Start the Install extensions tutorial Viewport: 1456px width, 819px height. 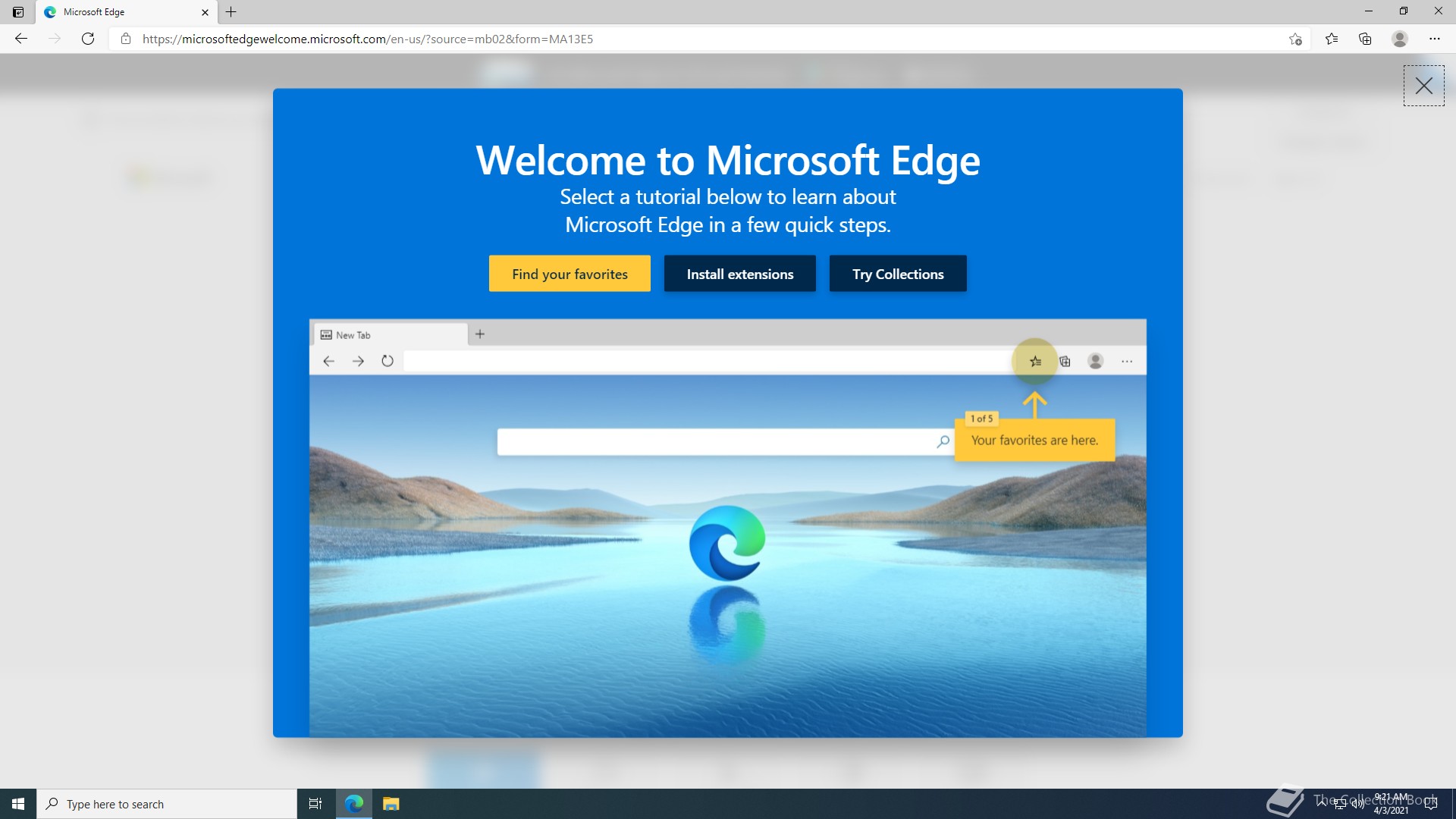739,274
